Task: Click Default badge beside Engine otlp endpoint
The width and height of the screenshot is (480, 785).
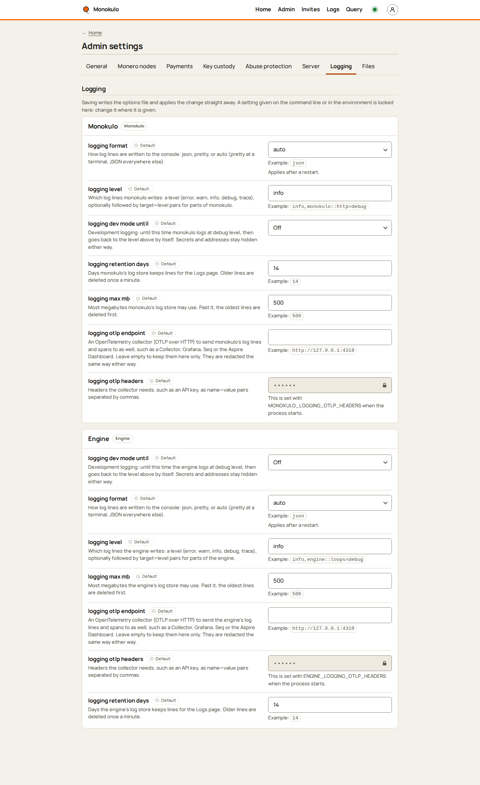Action: pyautogui.click(x=163, y=611)
